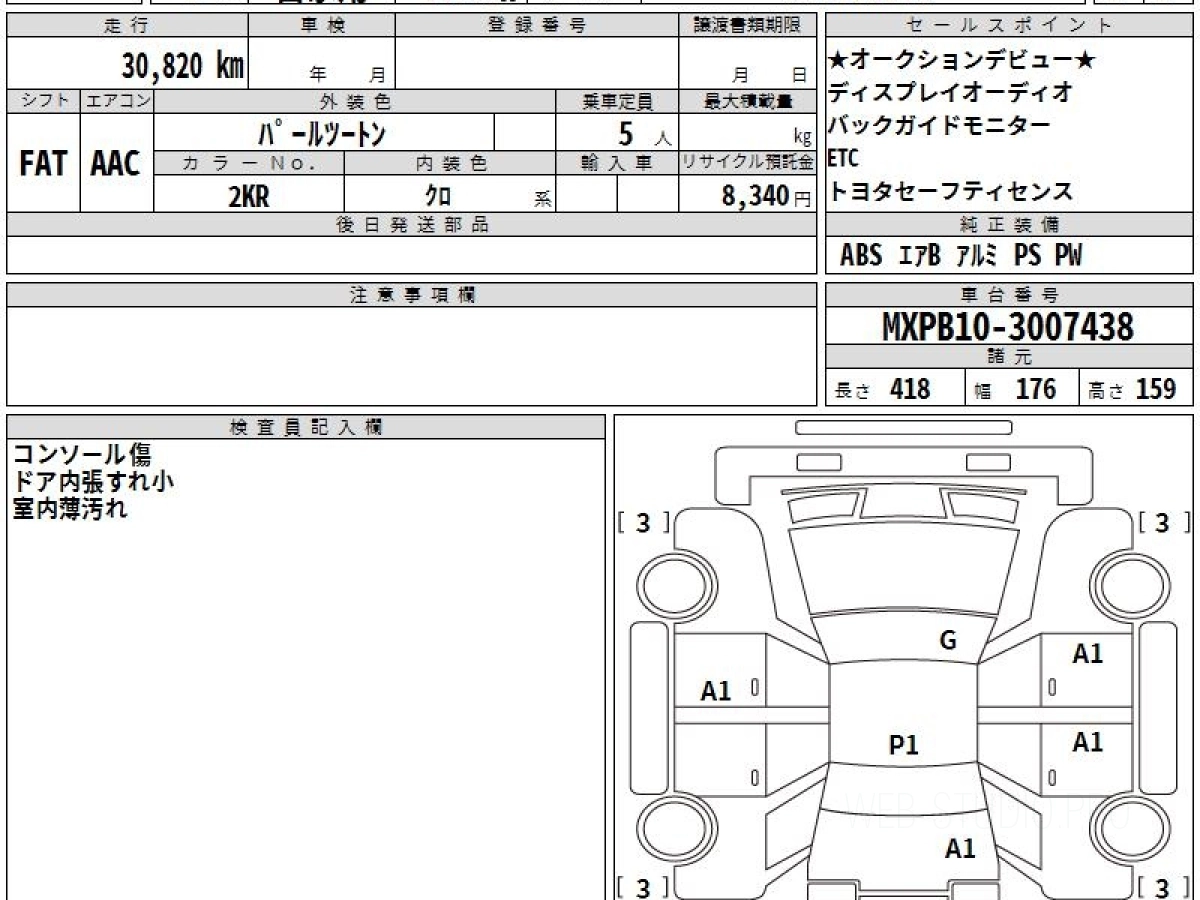Screen dimensions: 1200x900
Task: Select the P1 mark on the roof
Action: [904, 745]
